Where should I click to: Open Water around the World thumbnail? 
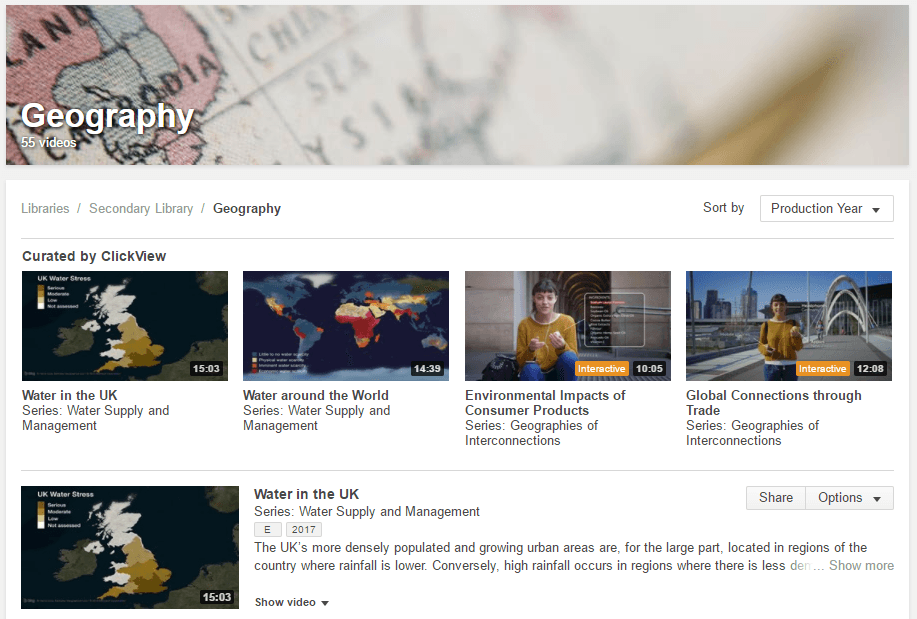(x=346, y=326)
